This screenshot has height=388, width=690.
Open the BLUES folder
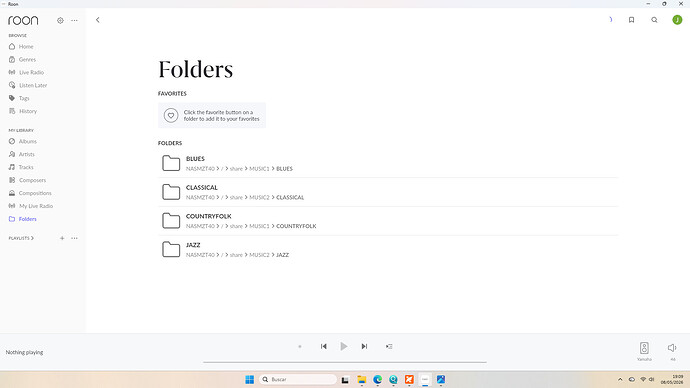388,163
